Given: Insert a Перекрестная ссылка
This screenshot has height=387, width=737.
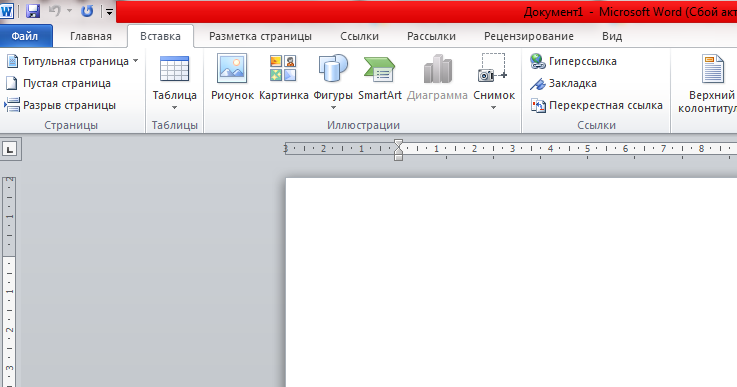Looking at the screenshot, I should click(x=596, y=105).
